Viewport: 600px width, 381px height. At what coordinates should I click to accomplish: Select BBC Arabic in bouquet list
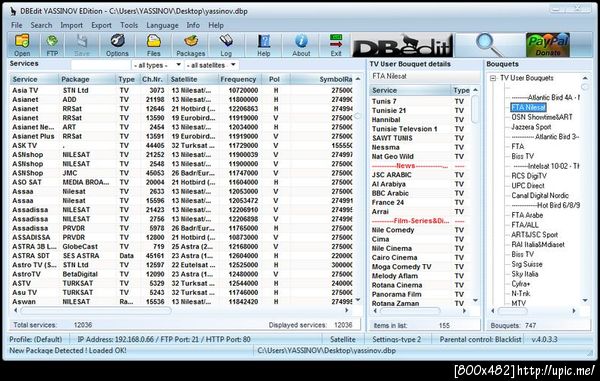(419, 193)
